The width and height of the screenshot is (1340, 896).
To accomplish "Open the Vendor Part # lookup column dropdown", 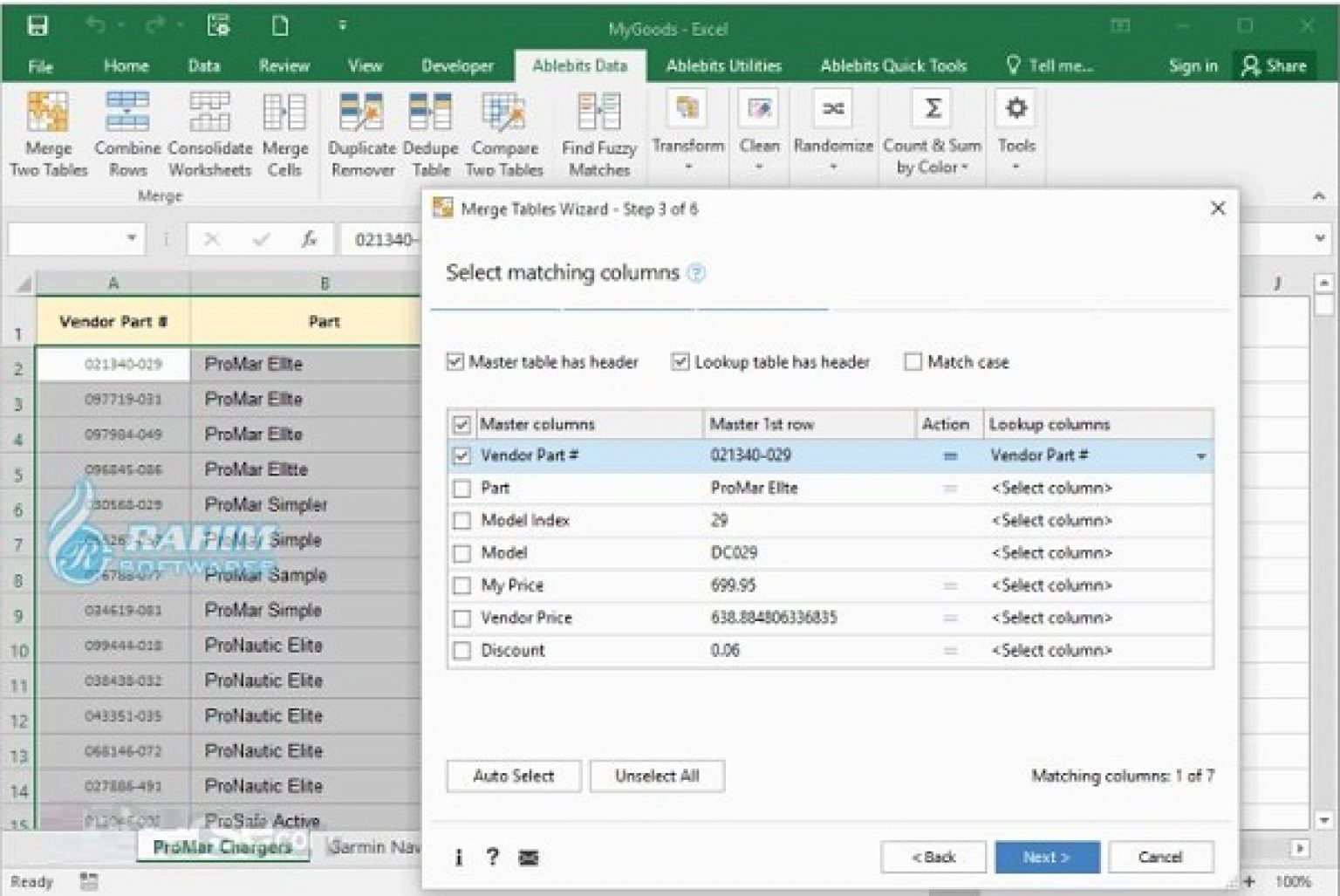I will coord(1202,455).
